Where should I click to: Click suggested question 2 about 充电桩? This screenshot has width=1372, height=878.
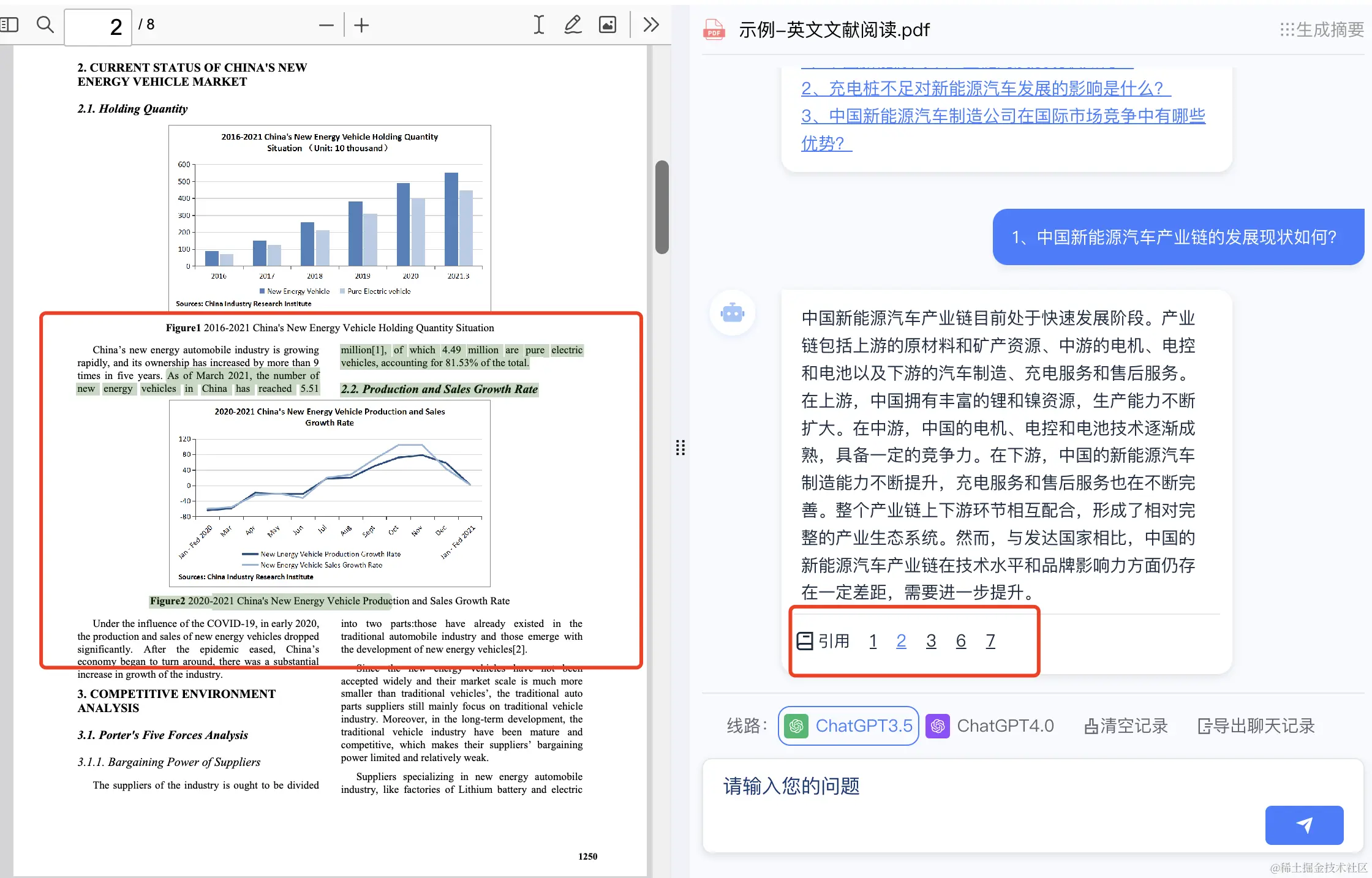986,88
